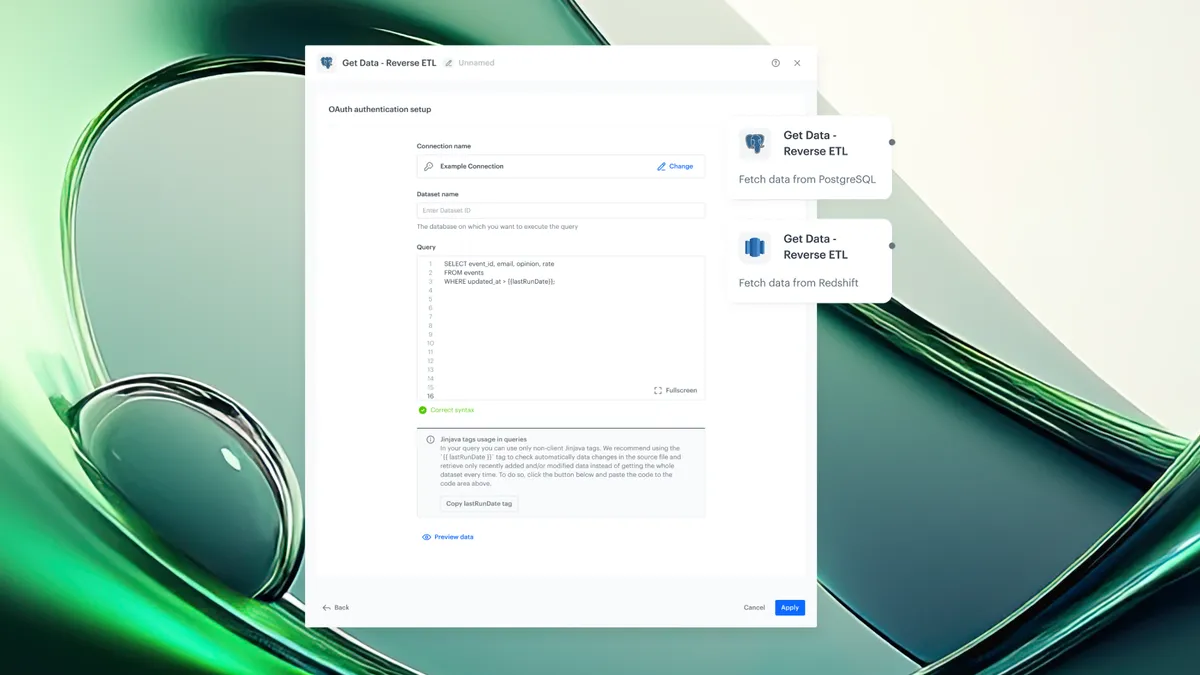Screen dimensions: 1200x675
Task: Apply the Reverse ETL settings
Action: (x=789, y=608)
